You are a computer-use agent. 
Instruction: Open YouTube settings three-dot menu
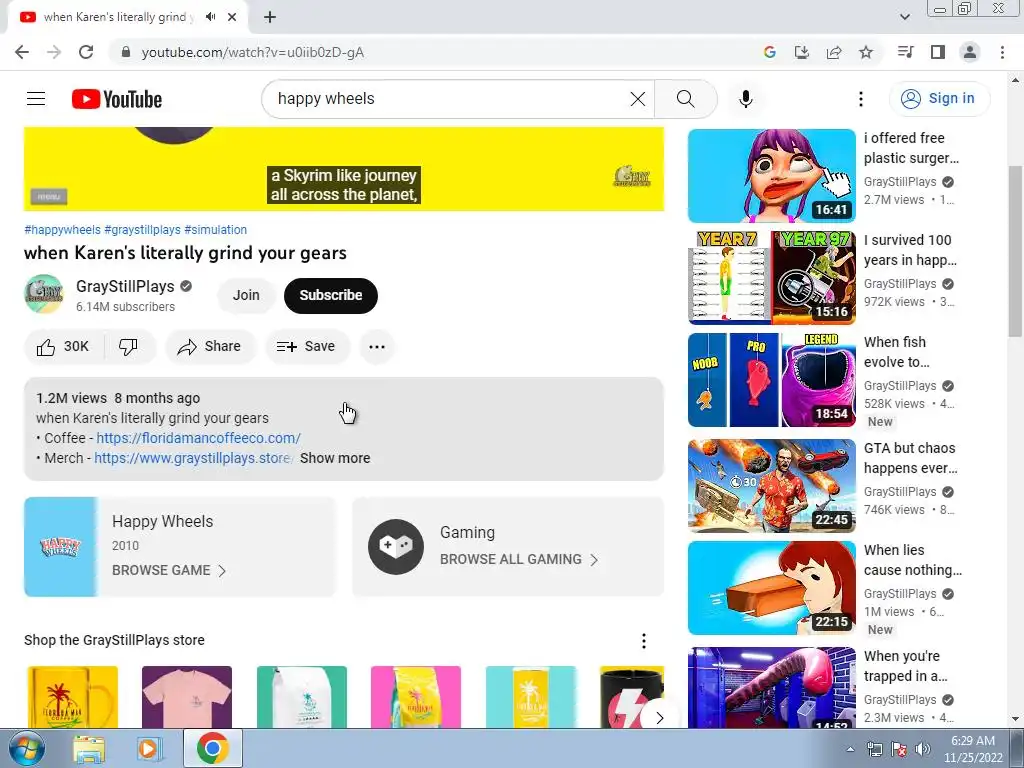pos(861,99)
